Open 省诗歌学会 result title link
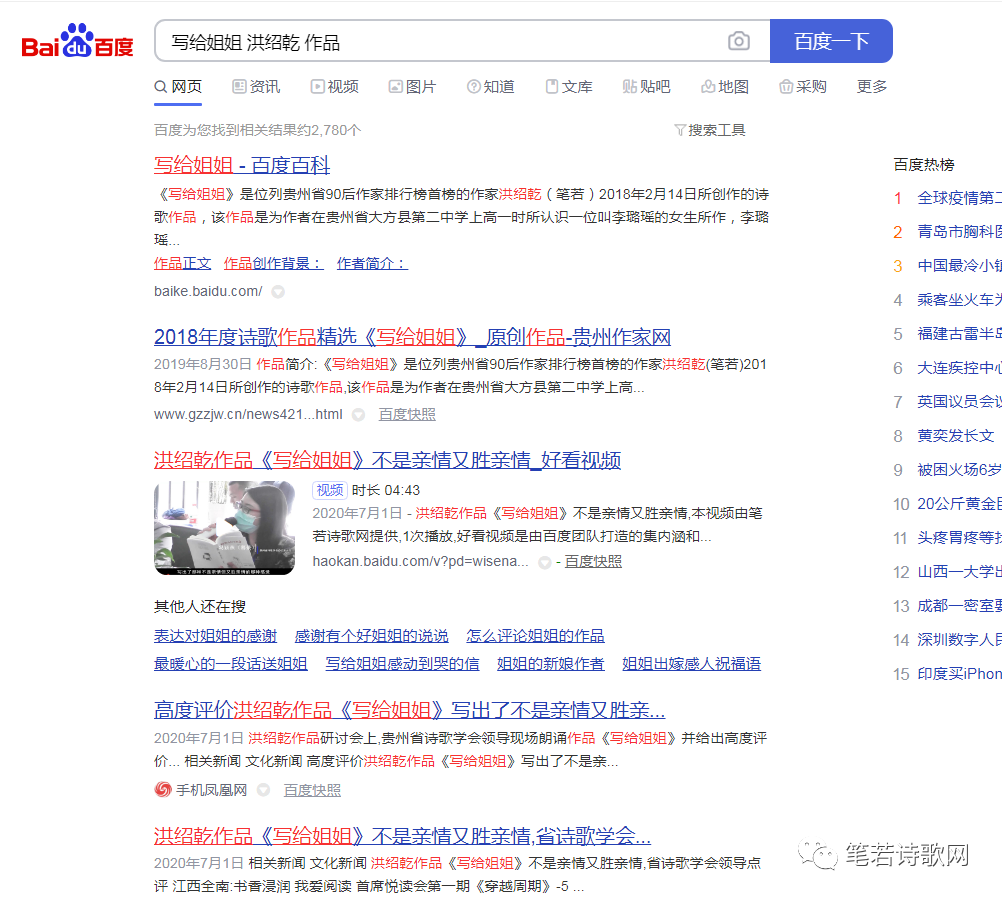The width and height of the screenshot is (1002, 899). [x=403, y=836]
